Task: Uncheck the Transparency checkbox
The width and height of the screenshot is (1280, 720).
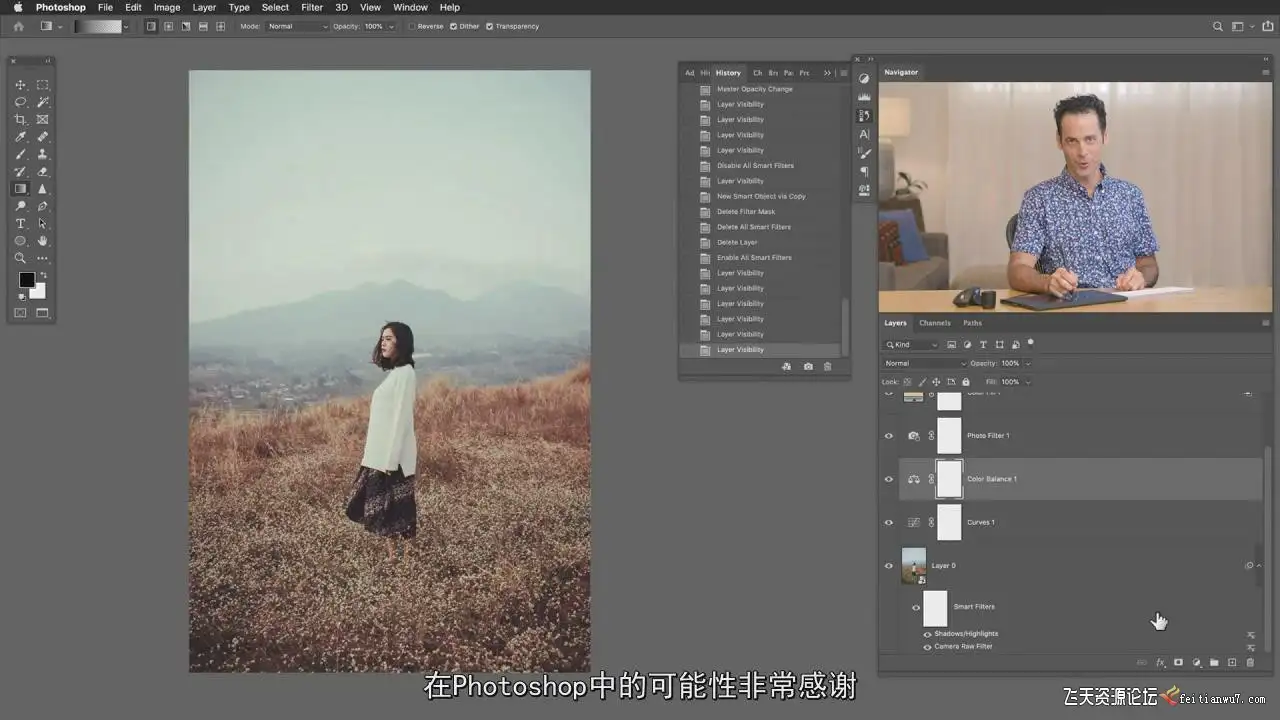Action: point(489,26)
